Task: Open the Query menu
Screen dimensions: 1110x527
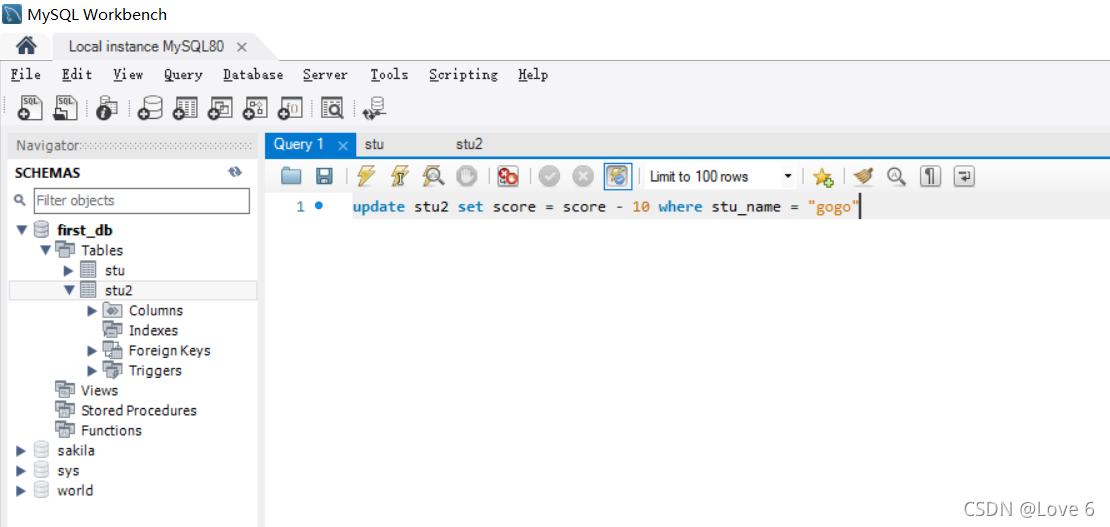Action: click(x=183, y=74)
